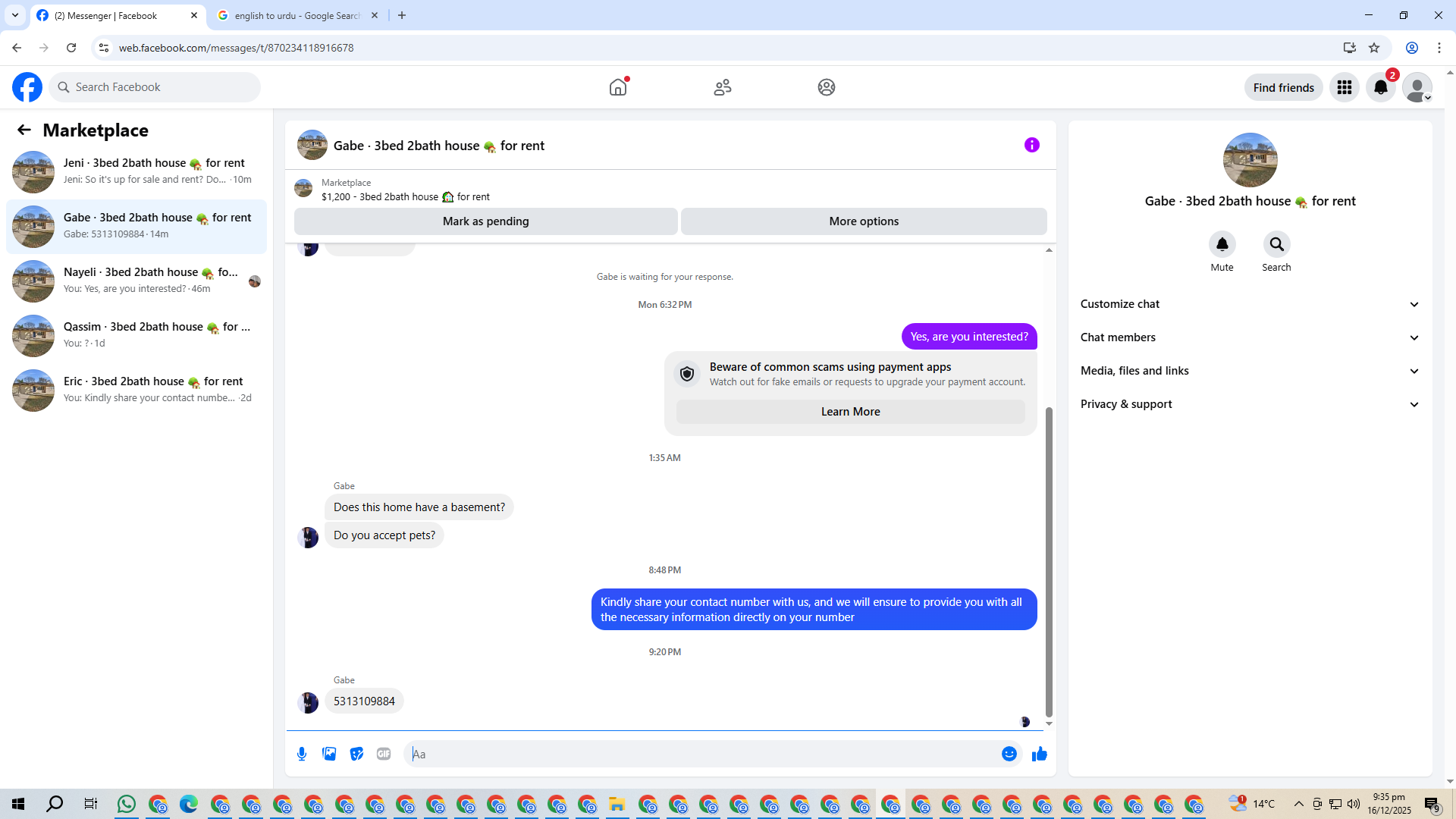This screenshot has width=1456, height=819.
Task: Go back from Marketplace chats list
Action: coord(24,130)
